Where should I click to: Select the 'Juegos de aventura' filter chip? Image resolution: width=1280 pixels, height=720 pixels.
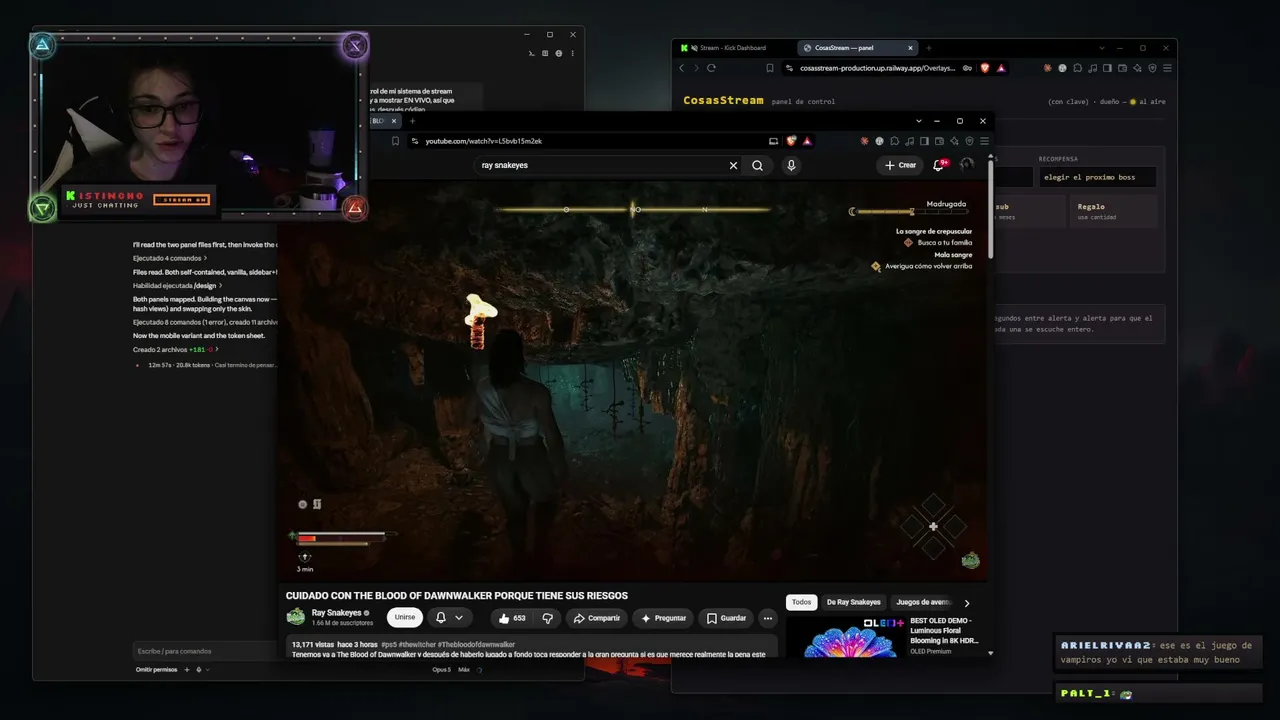pyautogui.click(x=923, y=603)
